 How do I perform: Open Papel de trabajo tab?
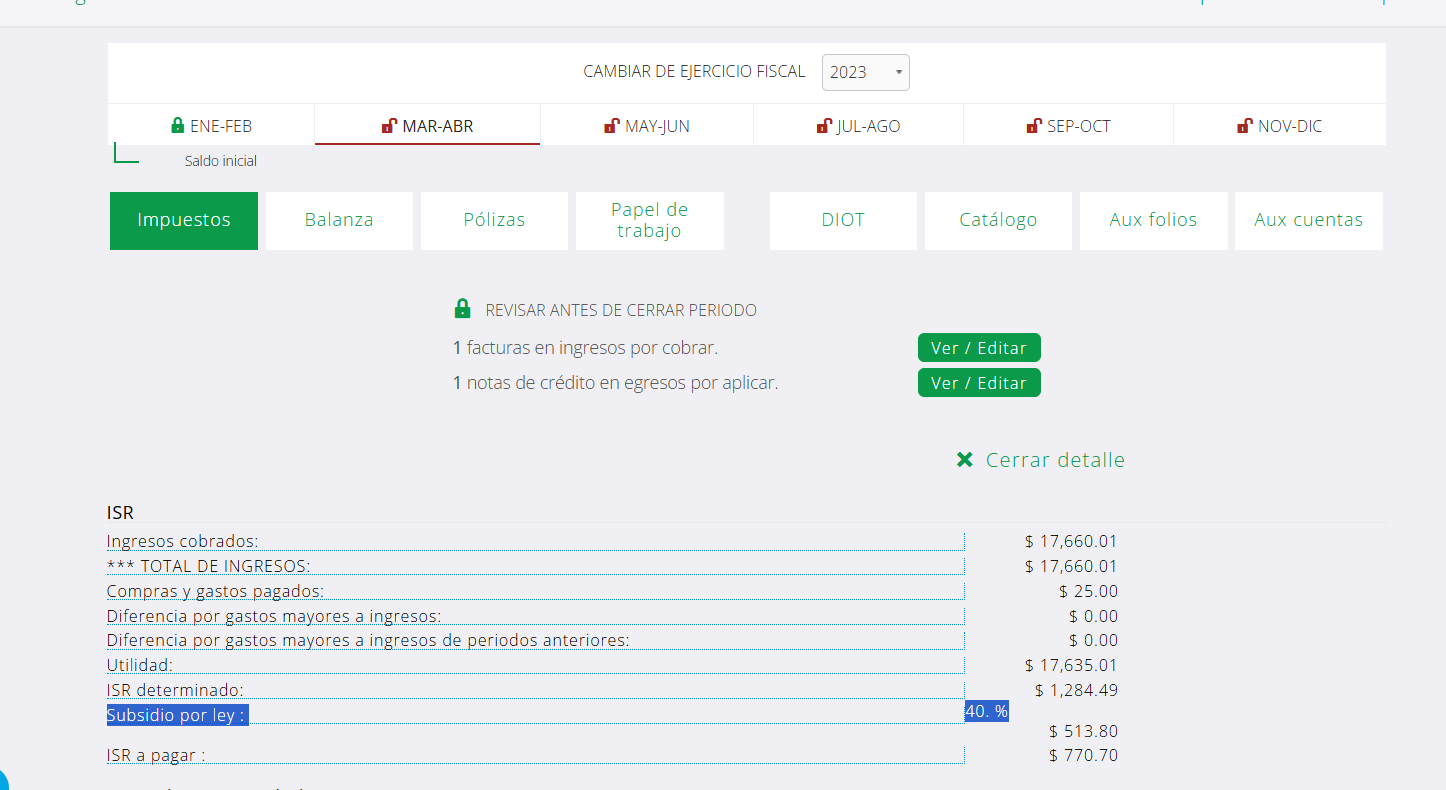[649, 220]
